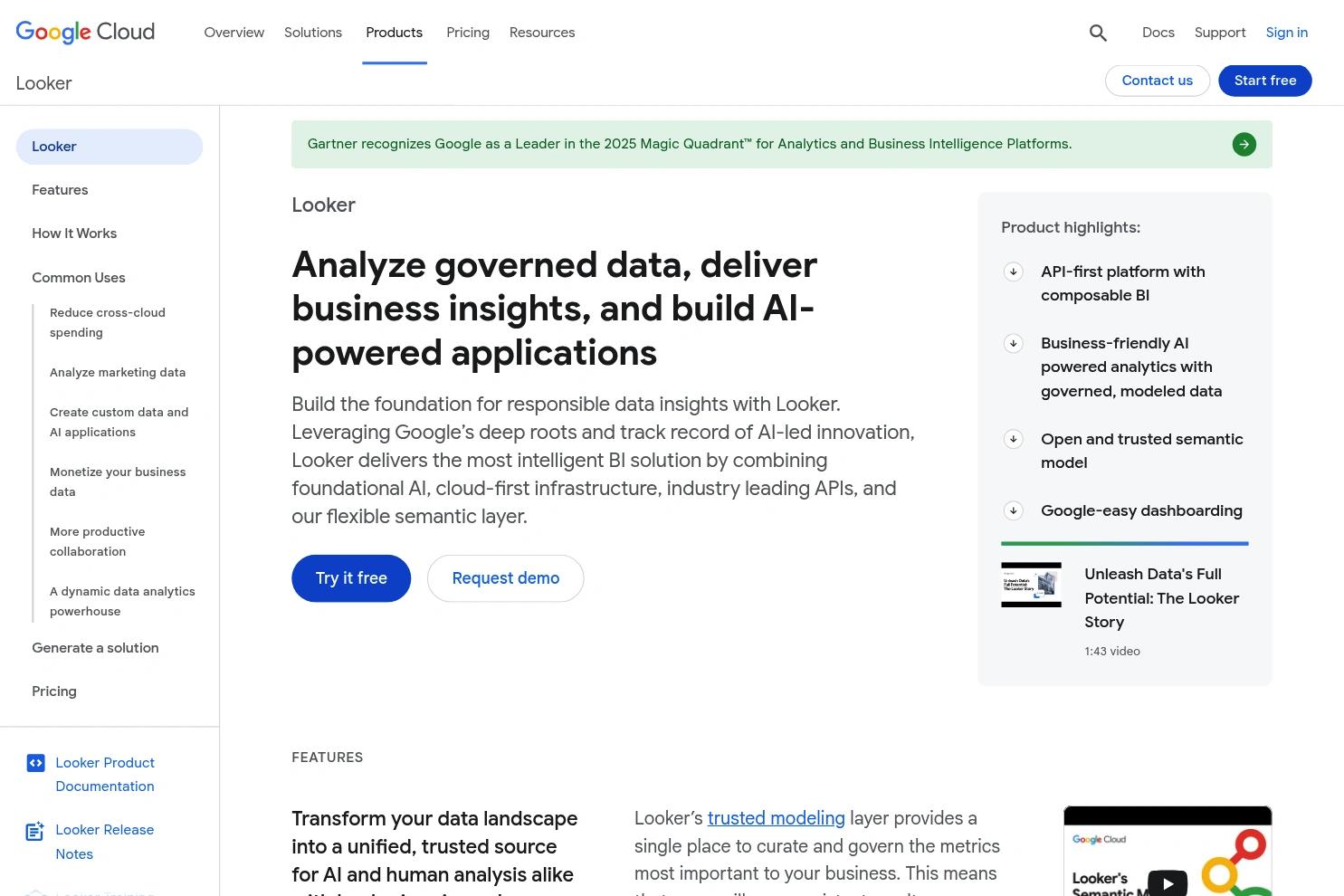Click the Looker Product Documentation code icon
1344x896 pixels.
[x=35, y=763]
